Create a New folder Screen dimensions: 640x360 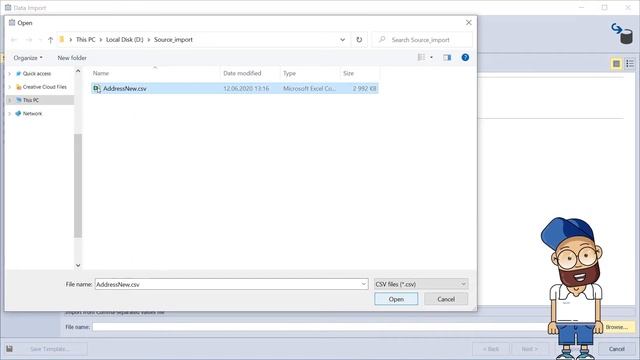[x=72, y=58]
